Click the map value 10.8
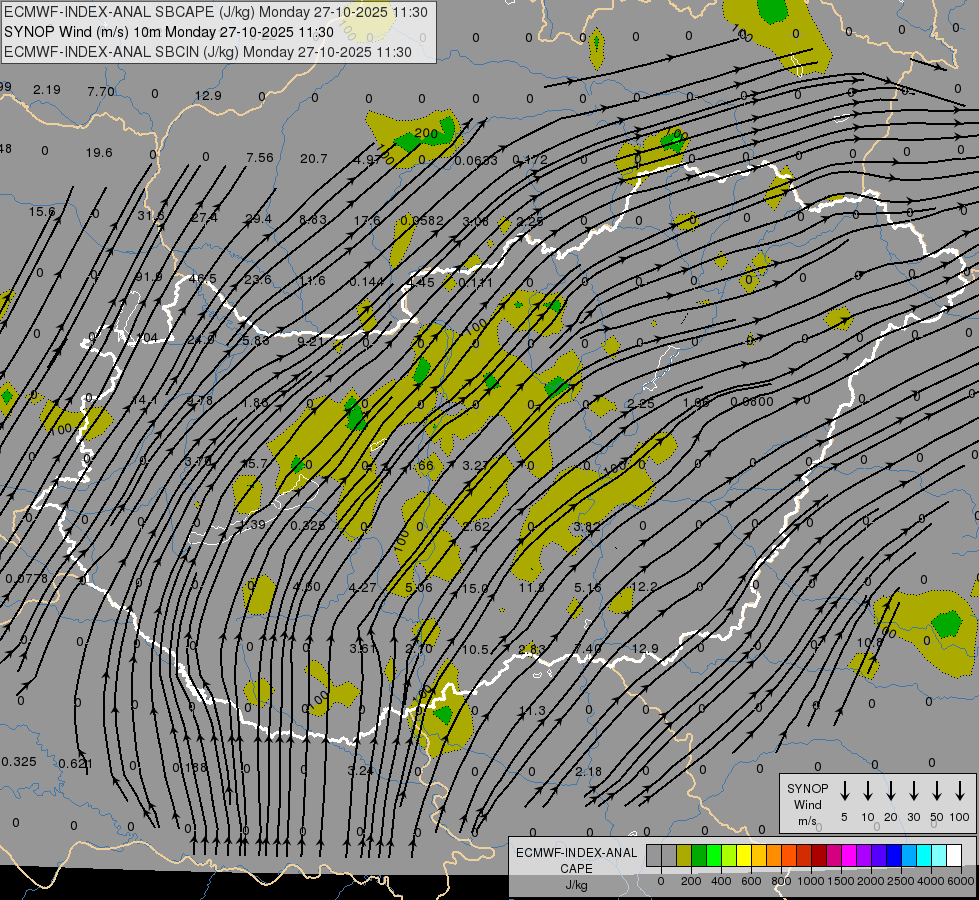The width and height of the screenshot is (979, 900). point(870,643)
